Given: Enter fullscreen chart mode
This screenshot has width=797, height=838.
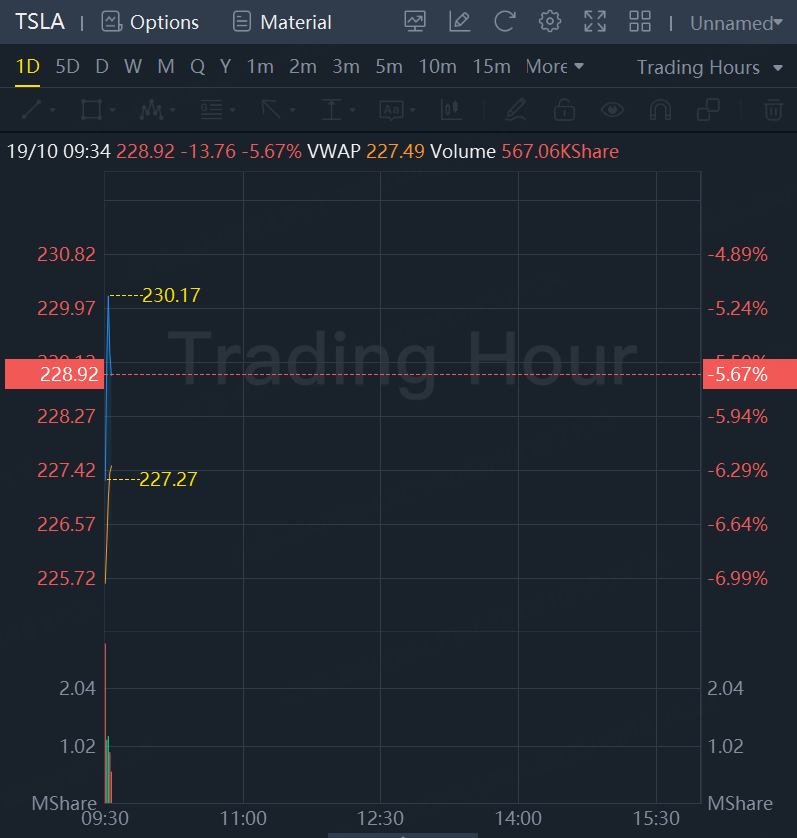Looking at the screenshot, I should (x=595, y=22).
